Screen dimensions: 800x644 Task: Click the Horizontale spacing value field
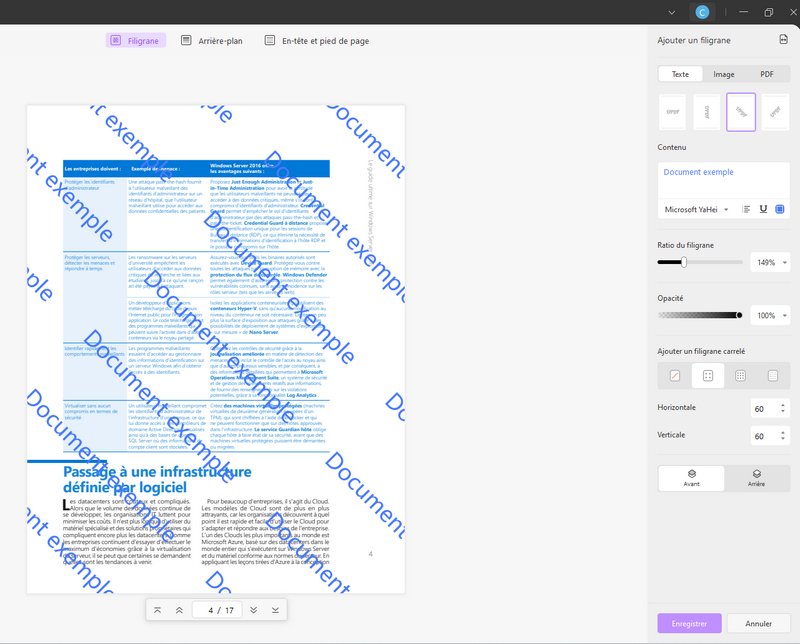click(764, 408)
